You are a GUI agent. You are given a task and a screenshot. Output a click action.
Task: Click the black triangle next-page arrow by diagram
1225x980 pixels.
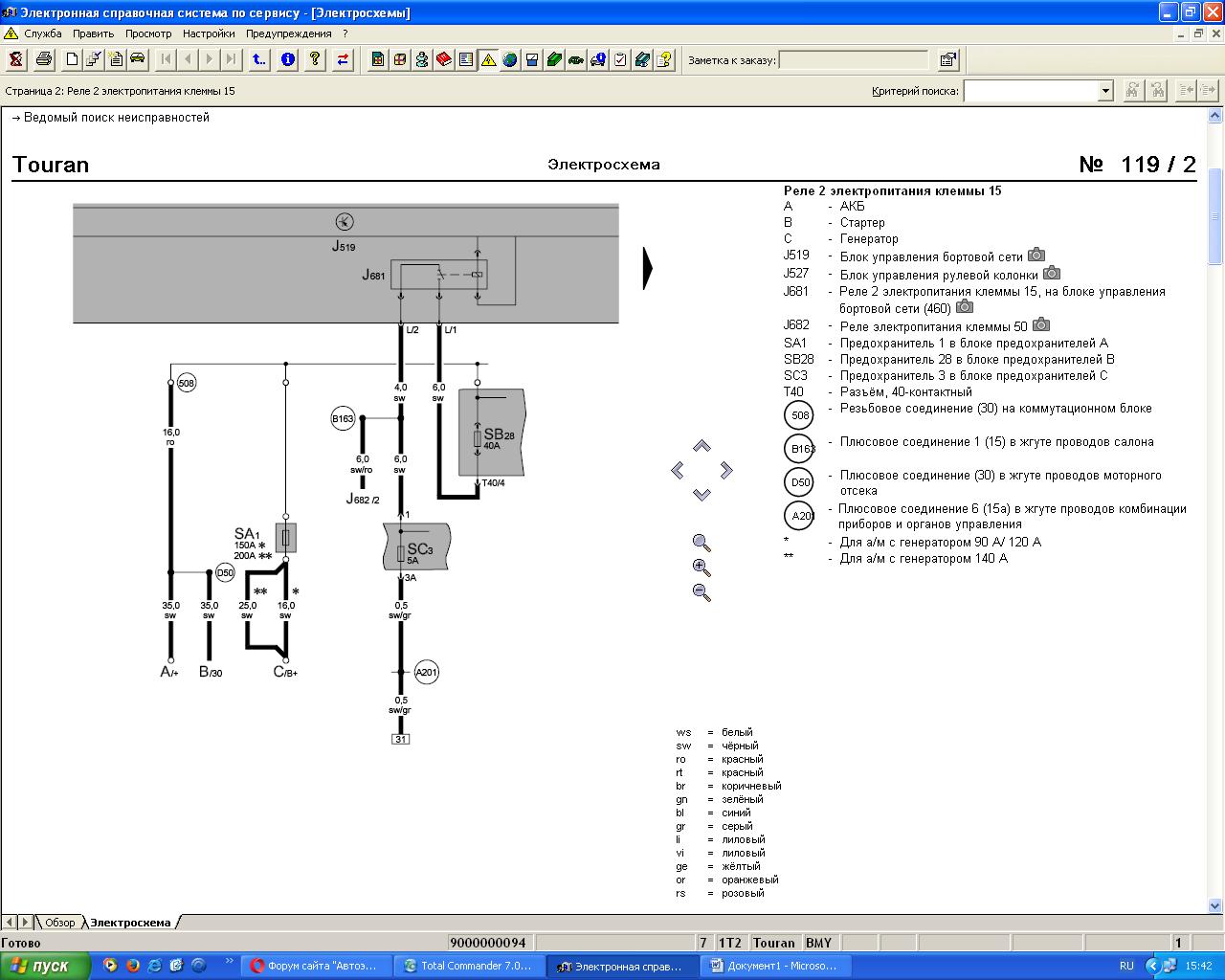[x=648, y=268]
